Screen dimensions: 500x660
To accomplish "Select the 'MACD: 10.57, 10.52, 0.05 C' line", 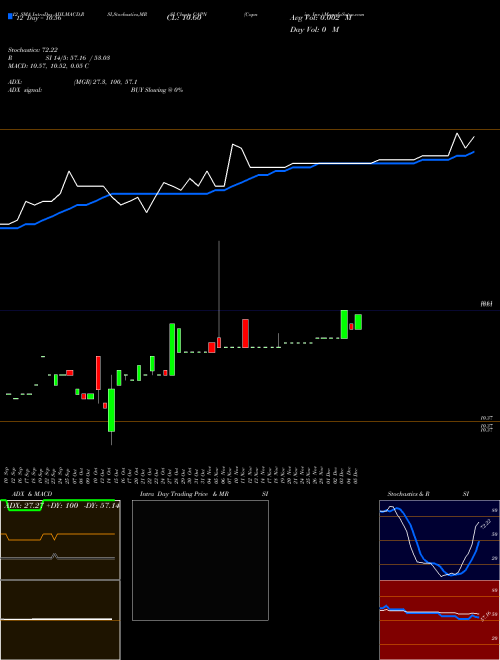I will [x=48, y=66].
